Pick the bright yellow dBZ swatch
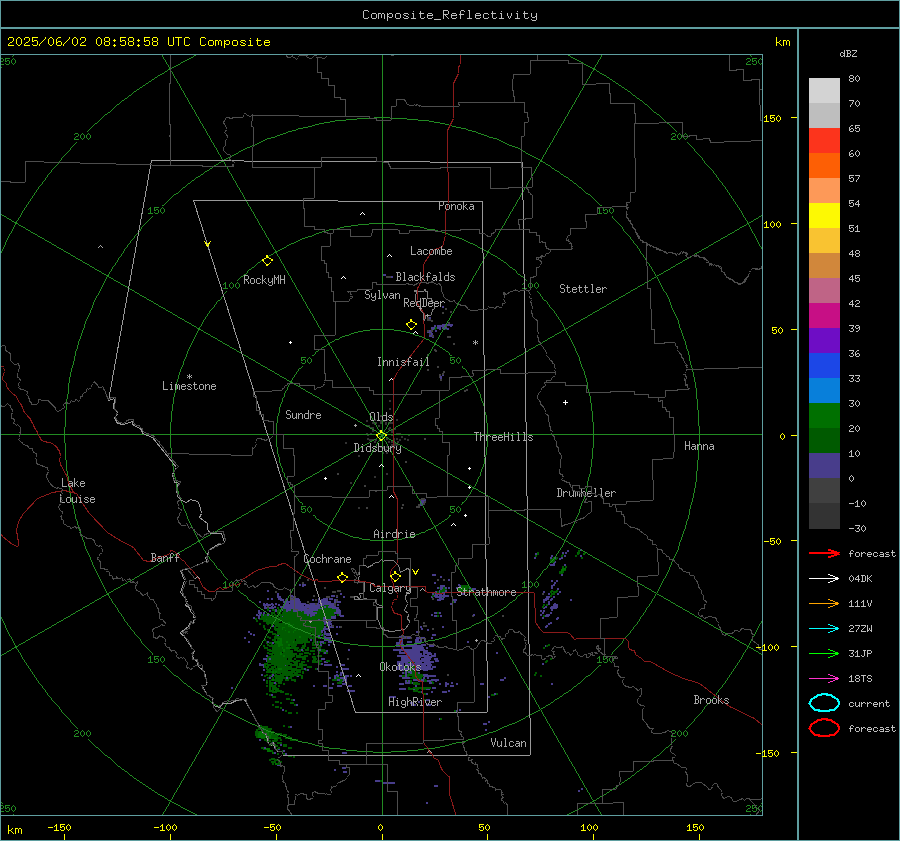 point(824,215)
